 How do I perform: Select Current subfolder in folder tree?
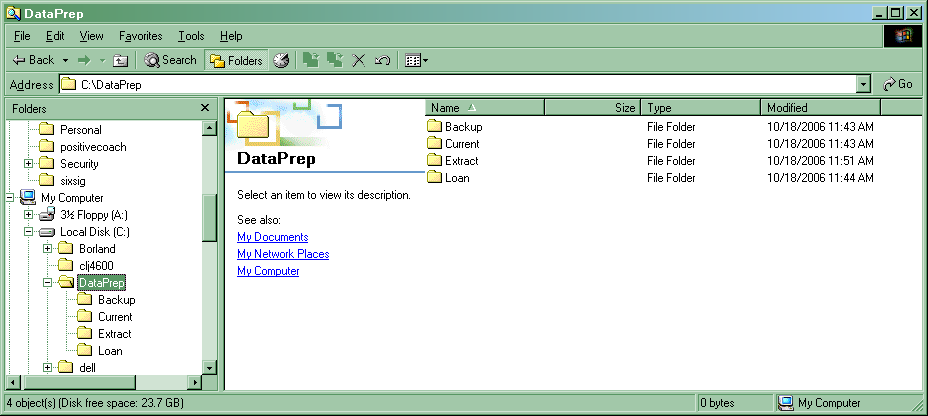115,317
